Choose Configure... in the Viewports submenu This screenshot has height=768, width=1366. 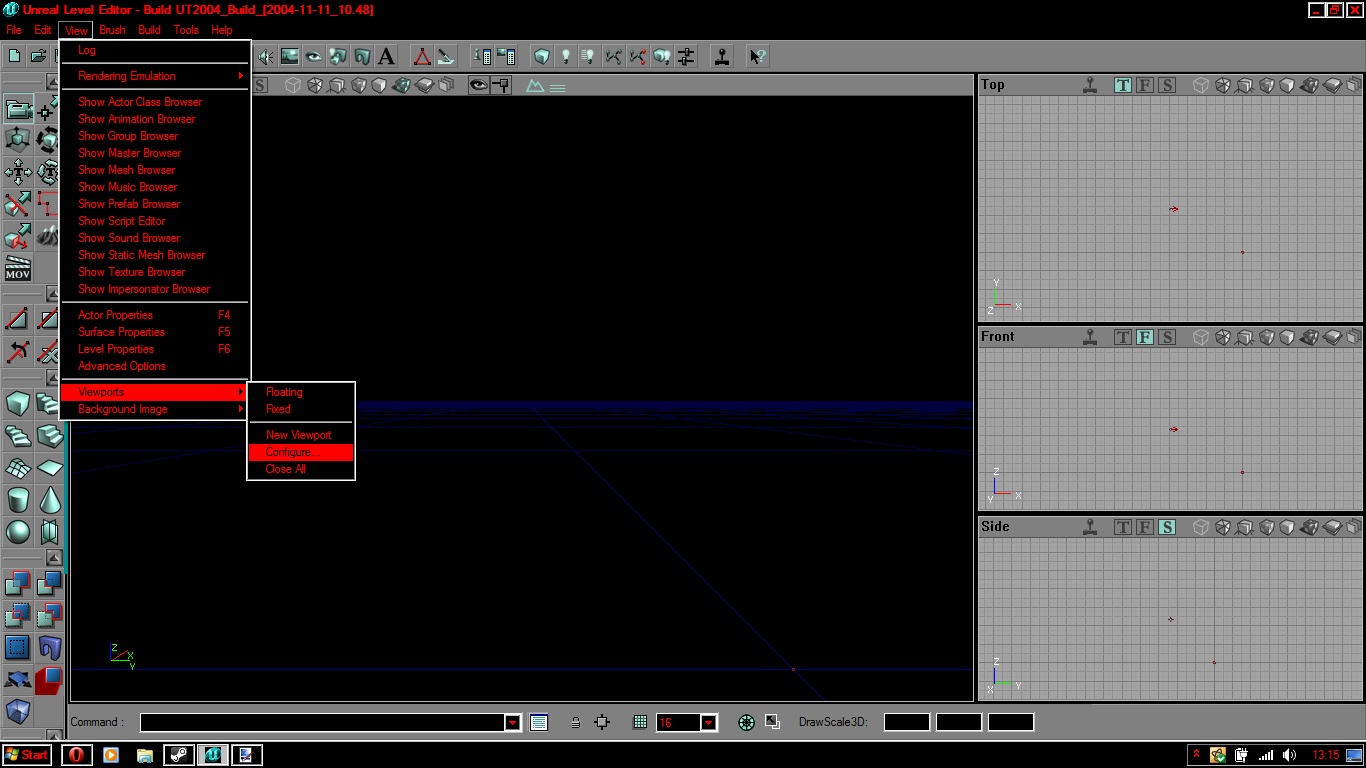coord(301,452)
